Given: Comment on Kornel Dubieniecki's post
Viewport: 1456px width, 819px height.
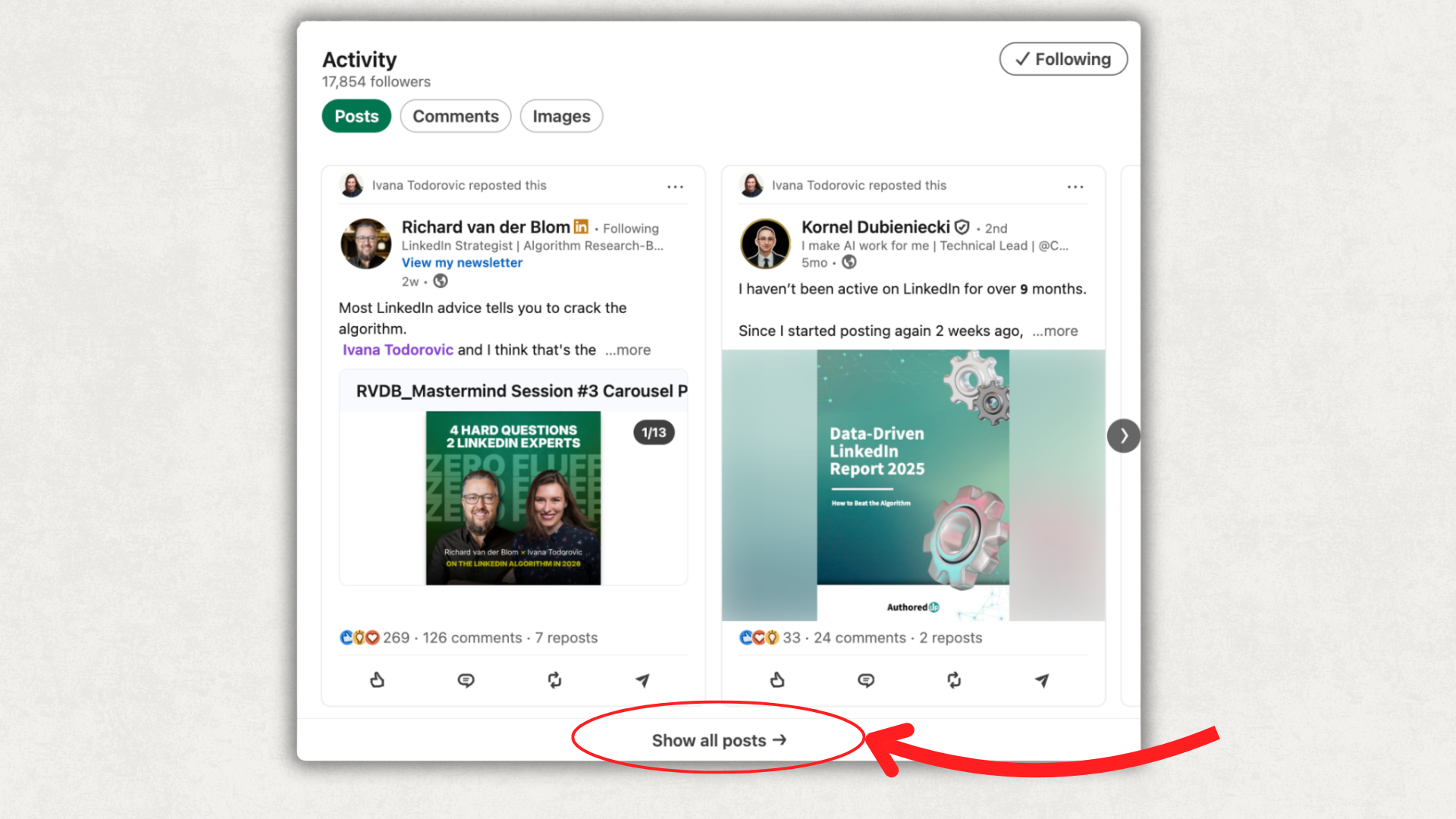Looking at the screenshot, I should click(x=866, y=680).
